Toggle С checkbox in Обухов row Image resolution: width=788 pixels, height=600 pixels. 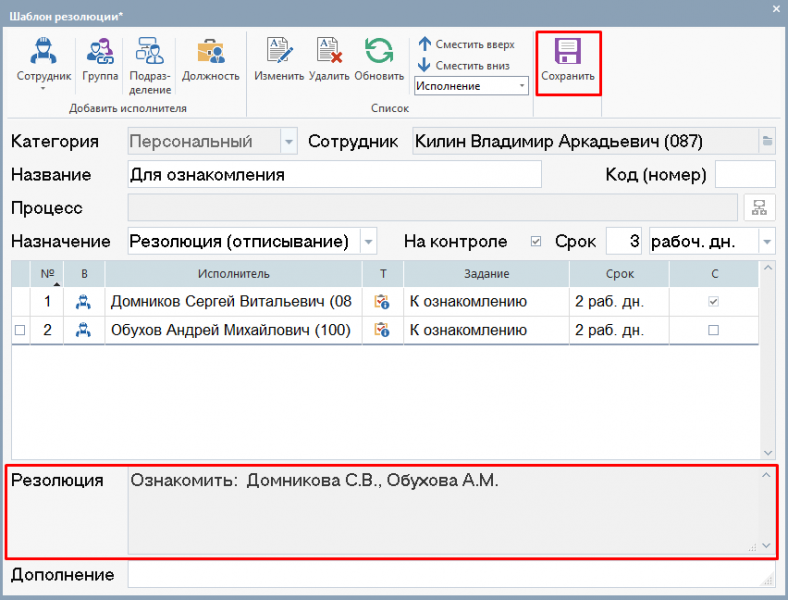[713, 330]
